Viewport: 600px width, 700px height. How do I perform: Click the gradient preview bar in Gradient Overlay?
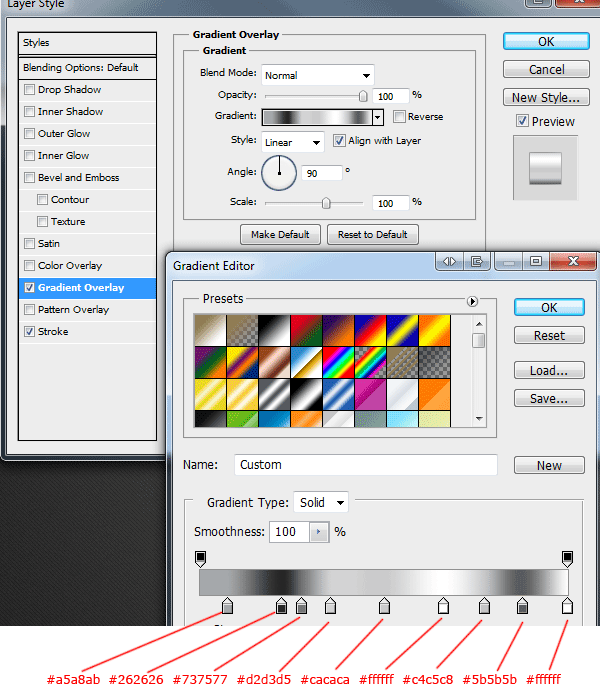pos(317,117)
